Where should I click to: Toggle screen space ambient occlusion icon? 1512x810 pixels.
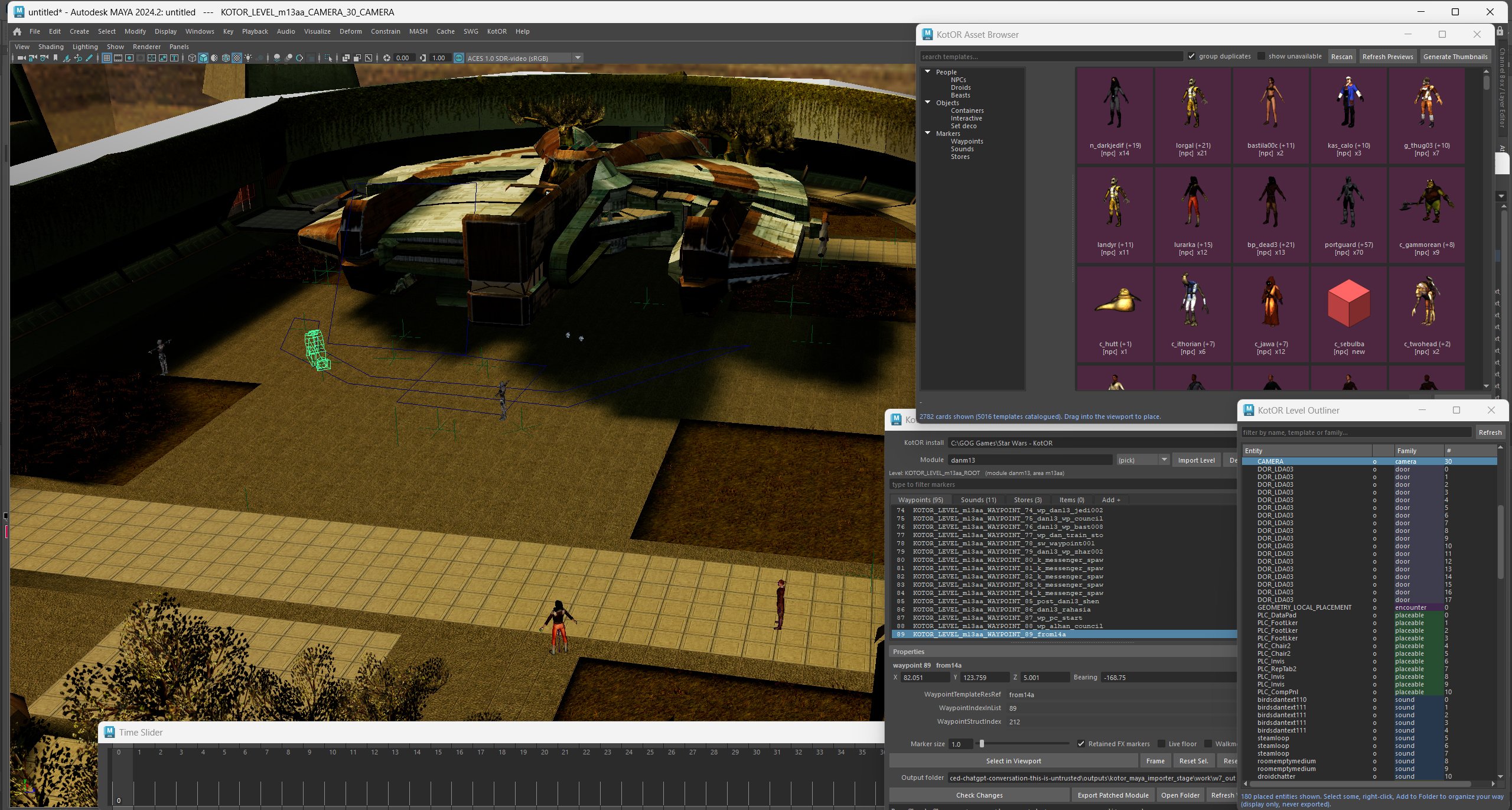point(276,58)
